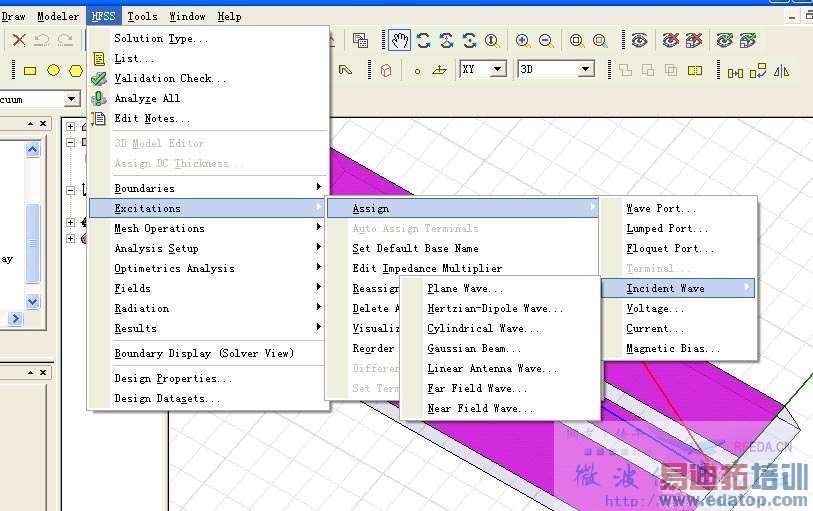Open the Window menu
Screen dimensions: 813x511
(x=187, y=16)
